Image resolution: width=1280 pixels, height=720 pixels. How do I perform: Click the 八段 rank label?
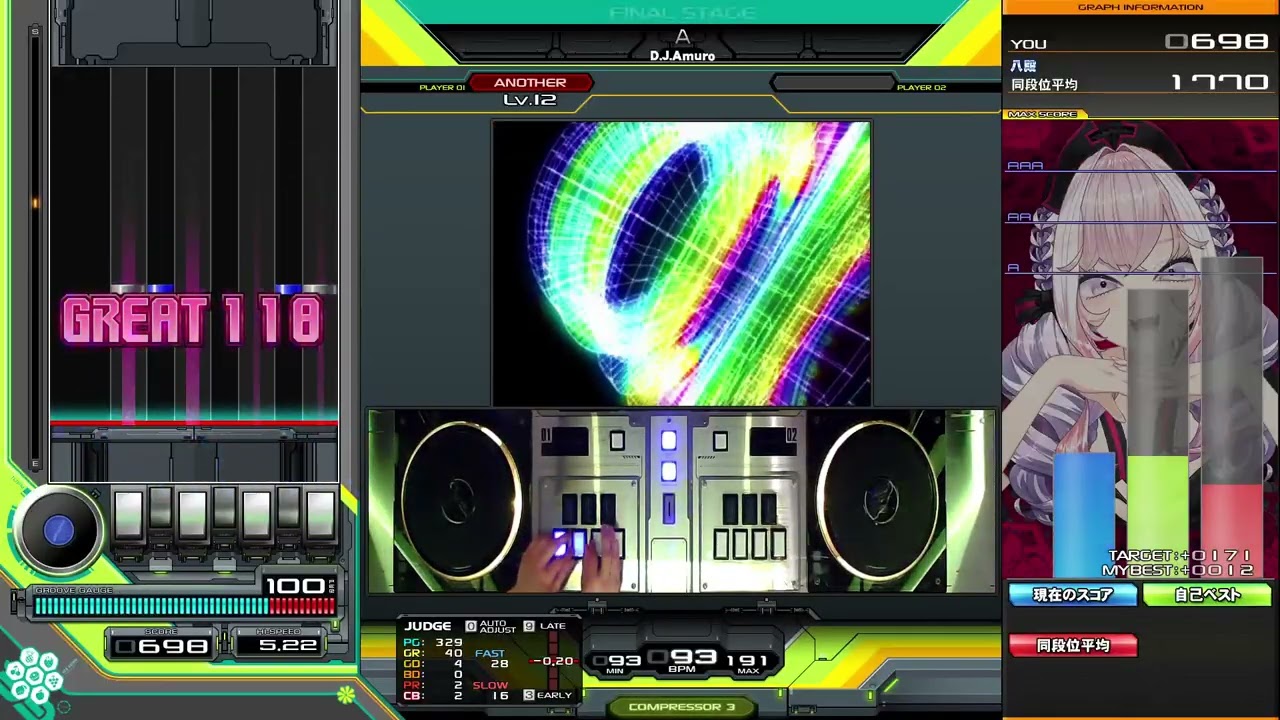click(1023, 65)
